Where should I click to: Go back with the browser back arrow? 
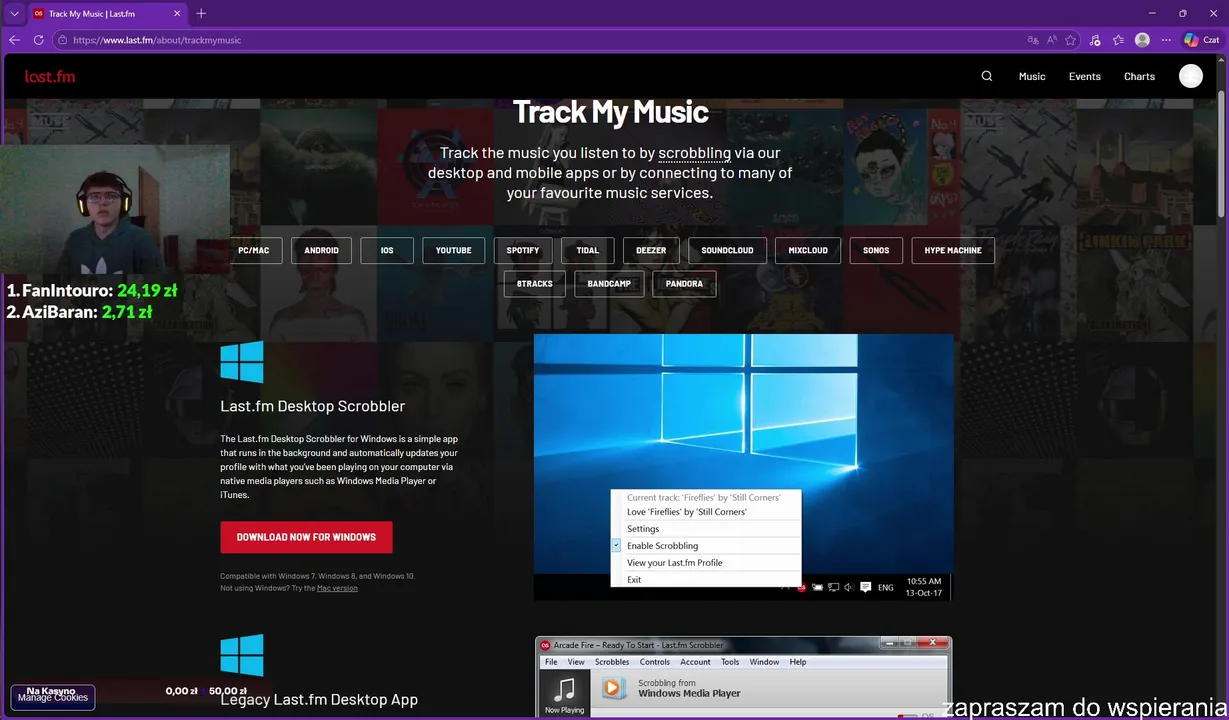tap(14, 40)
